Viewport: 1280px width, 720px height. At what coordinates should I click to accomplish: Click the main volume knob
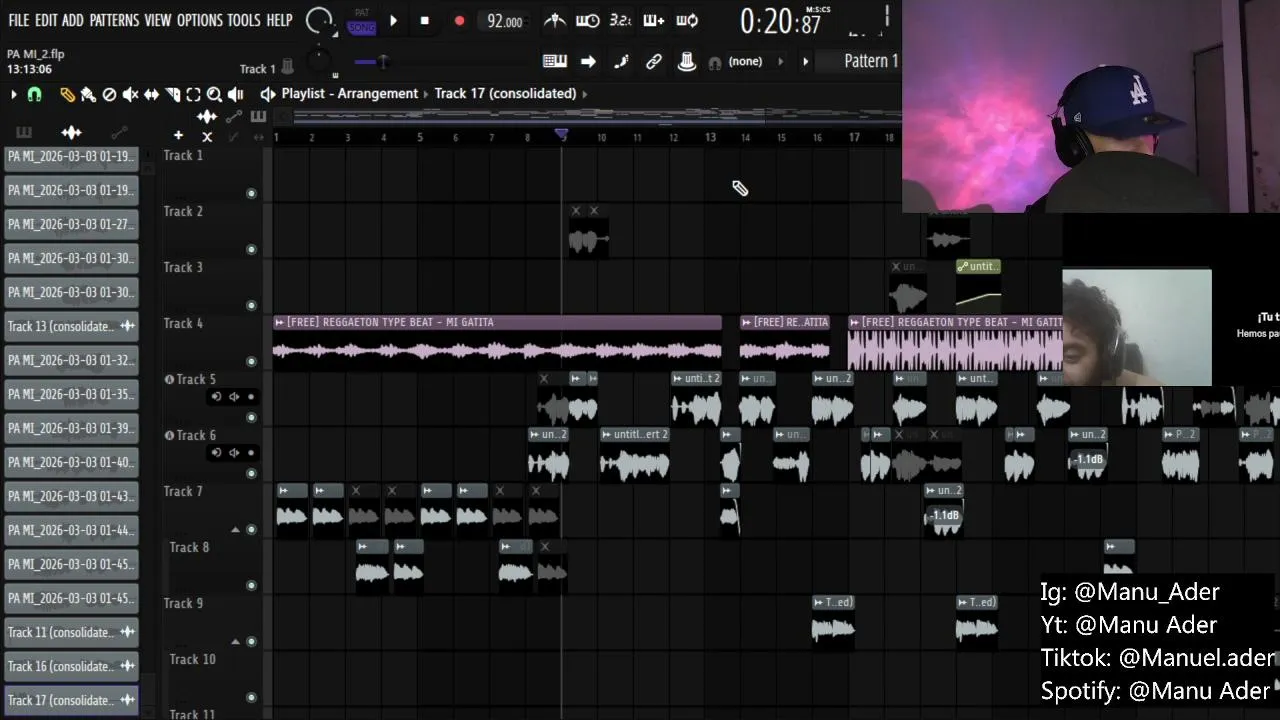click(319, 20)
